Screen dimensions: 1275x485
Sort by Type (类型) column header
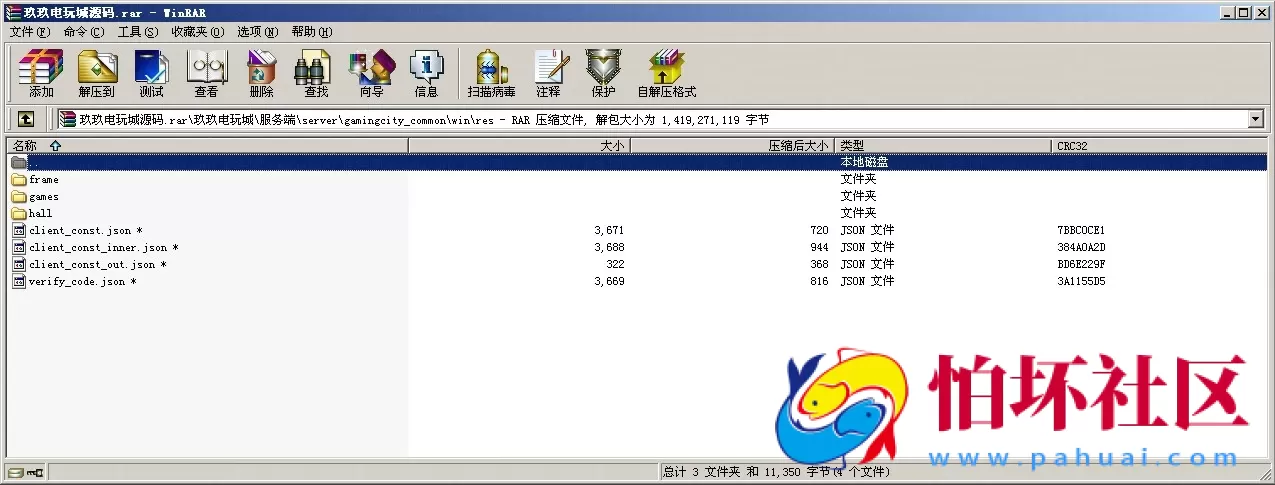tap(943, 146)
